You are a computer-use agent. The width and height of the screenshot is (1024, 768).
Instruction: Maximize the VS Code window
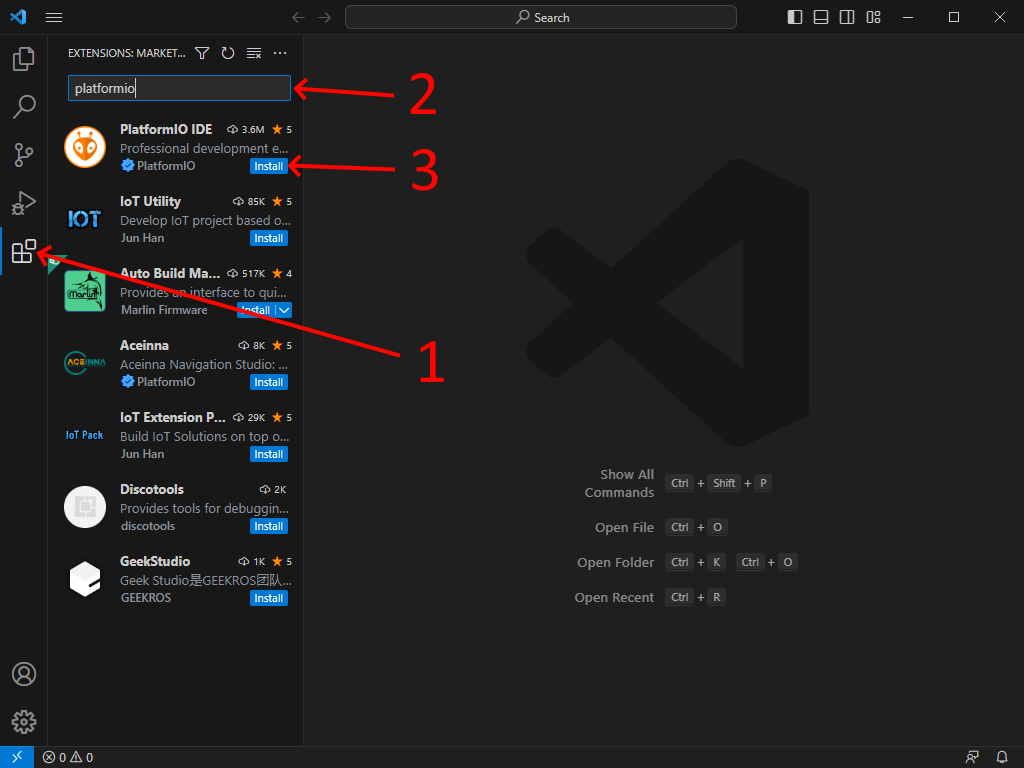coord(953,18)
